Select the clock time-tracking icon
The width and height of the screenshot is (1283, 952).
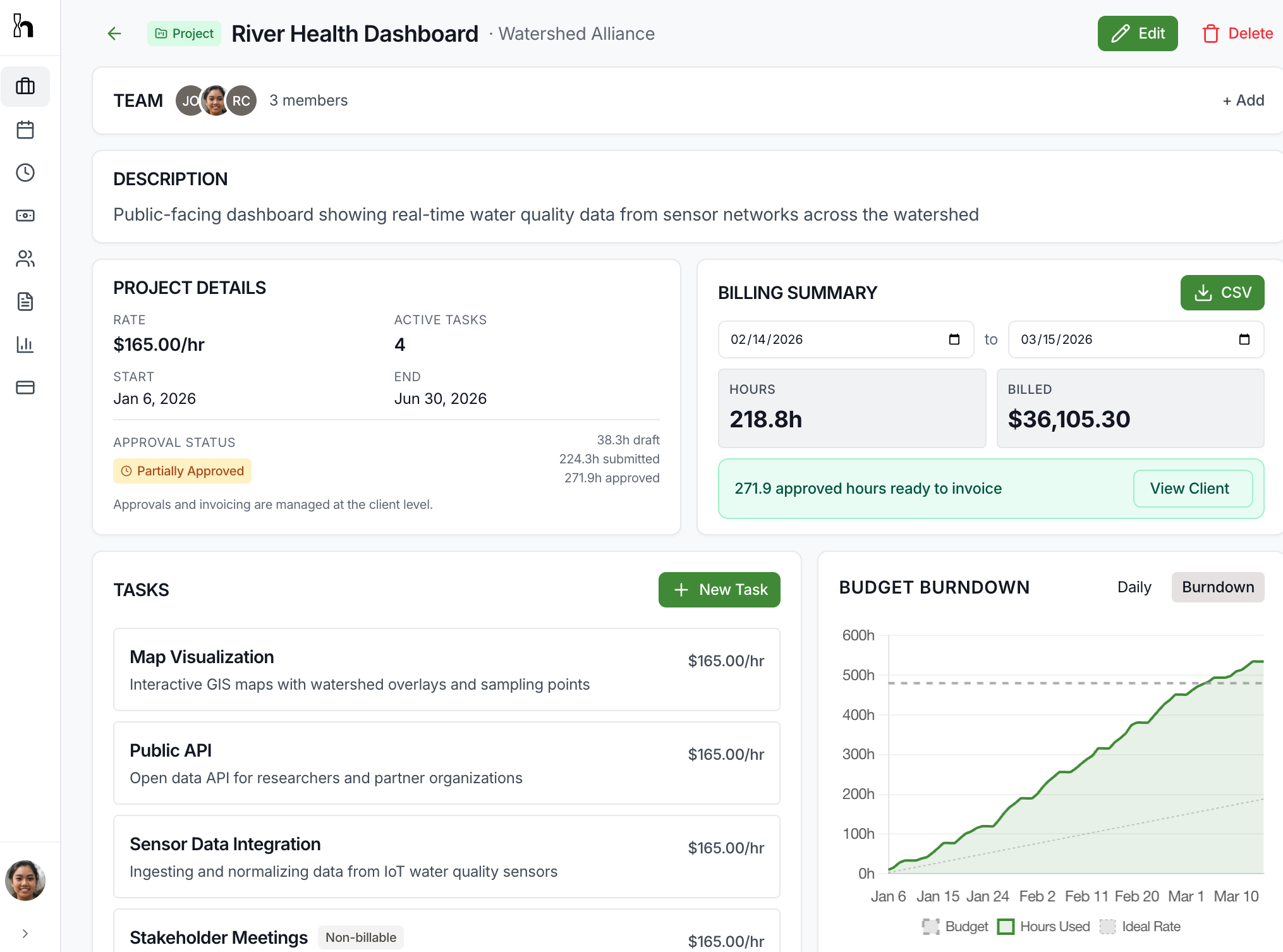pyautogui.click(x=25, y=173)
